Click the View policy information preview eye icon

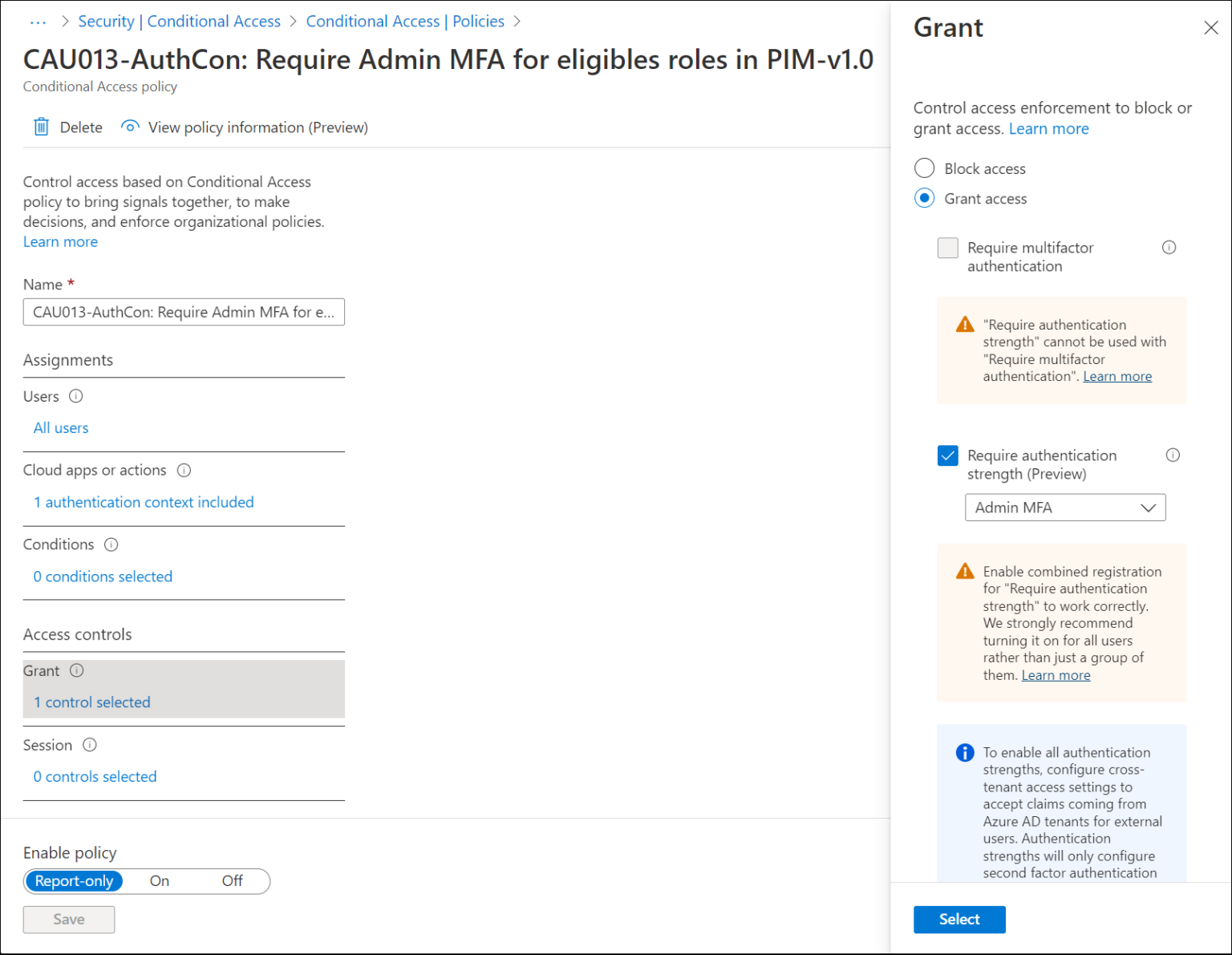point(129,127)
